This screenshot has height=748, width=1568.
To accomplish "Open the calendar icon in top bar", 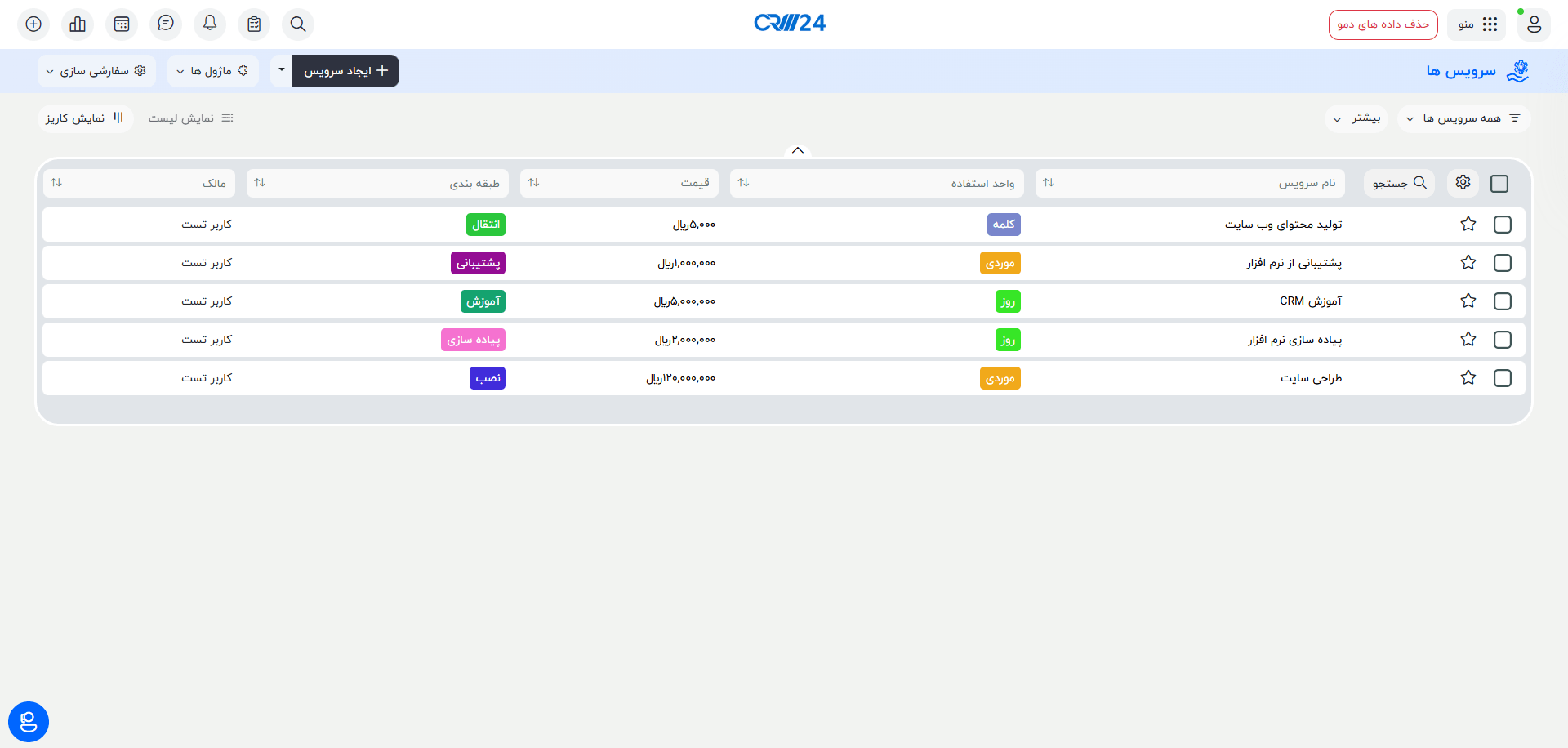I will coord(122,24).
